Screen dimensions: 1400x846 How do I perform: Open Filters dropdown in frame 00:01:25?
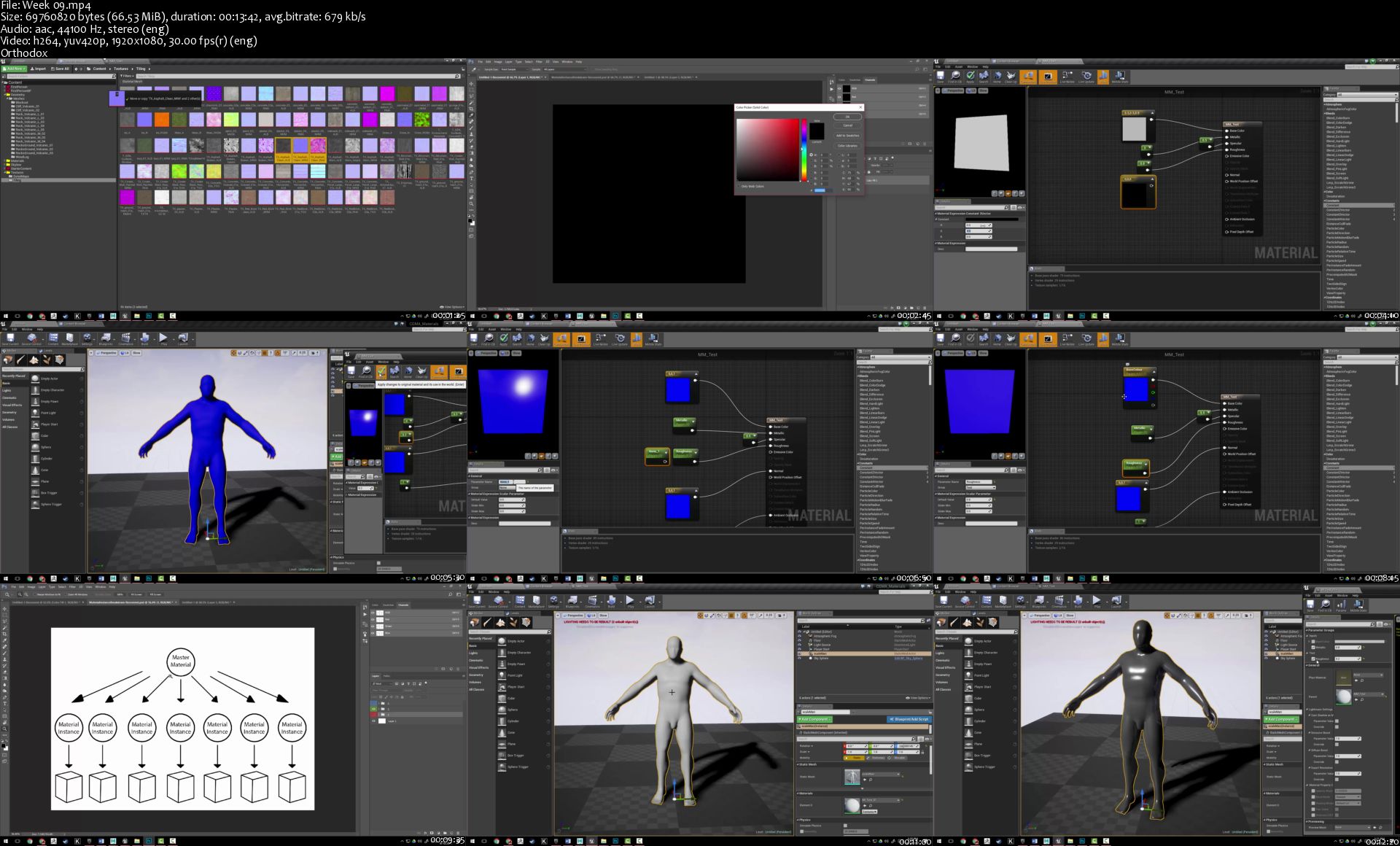tap(127, 76)
